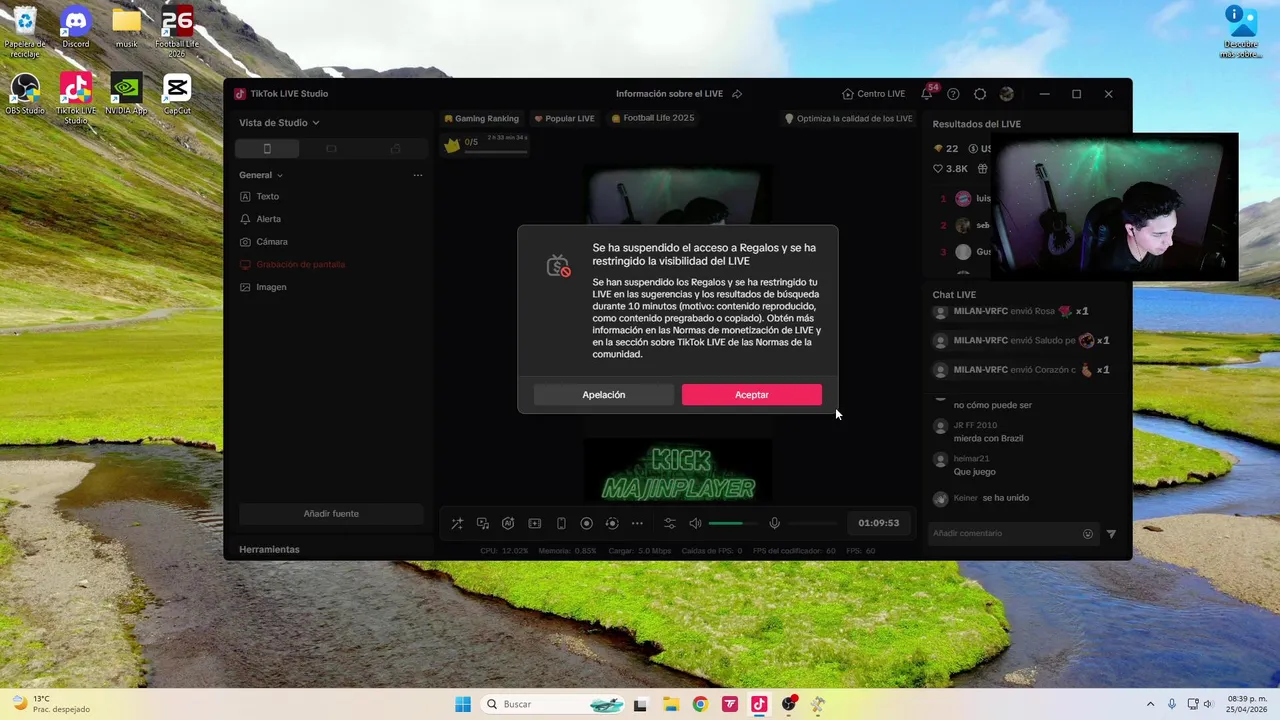Click the crown 0/5 goal progress
Screen dimensions: 1280x720
tap(485, 145)
